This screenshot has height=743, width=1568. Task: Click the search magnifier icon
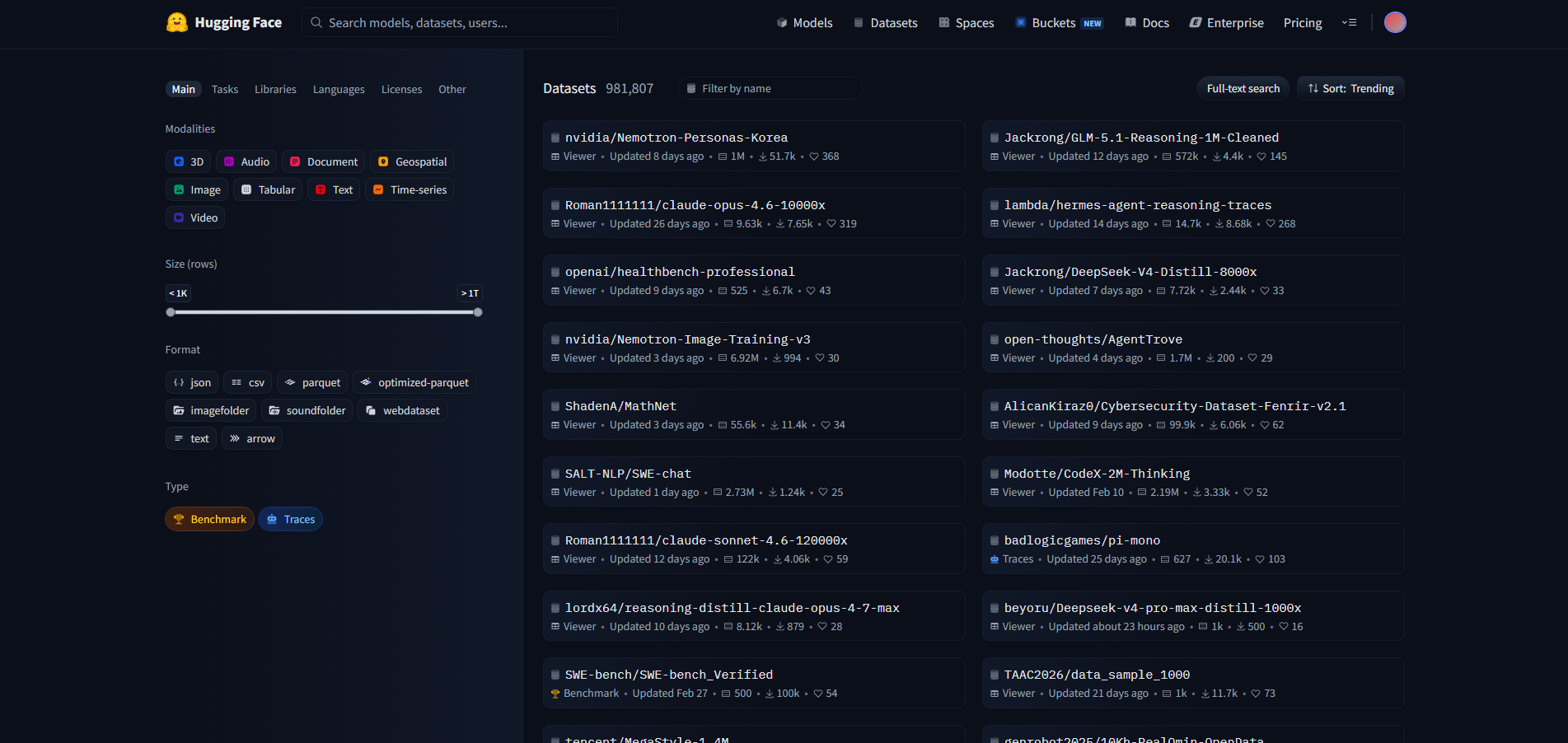pos(316,22)
